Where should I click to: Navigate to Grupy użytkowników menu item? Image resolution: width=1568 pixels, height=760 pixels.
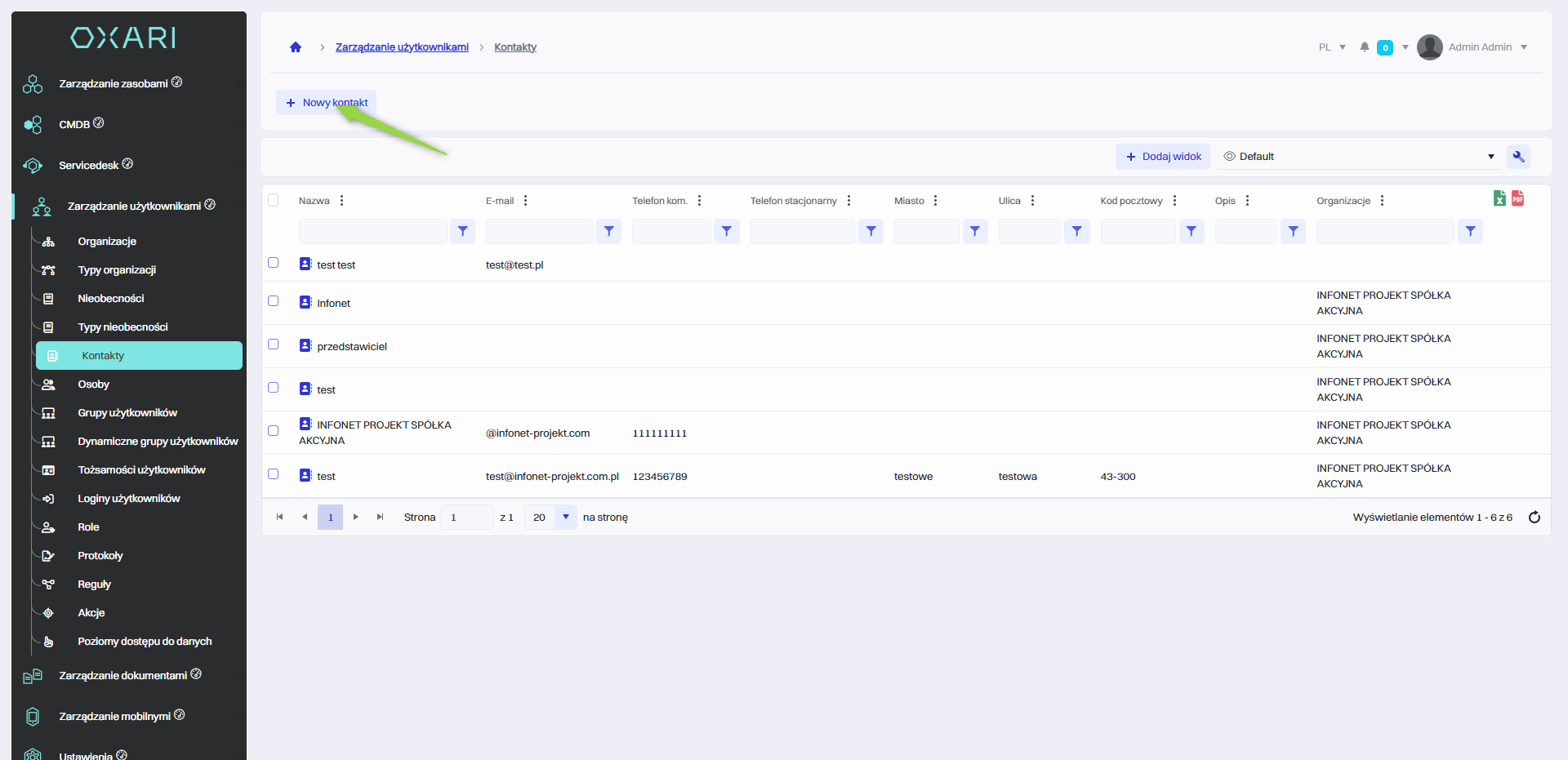(127, 413)
